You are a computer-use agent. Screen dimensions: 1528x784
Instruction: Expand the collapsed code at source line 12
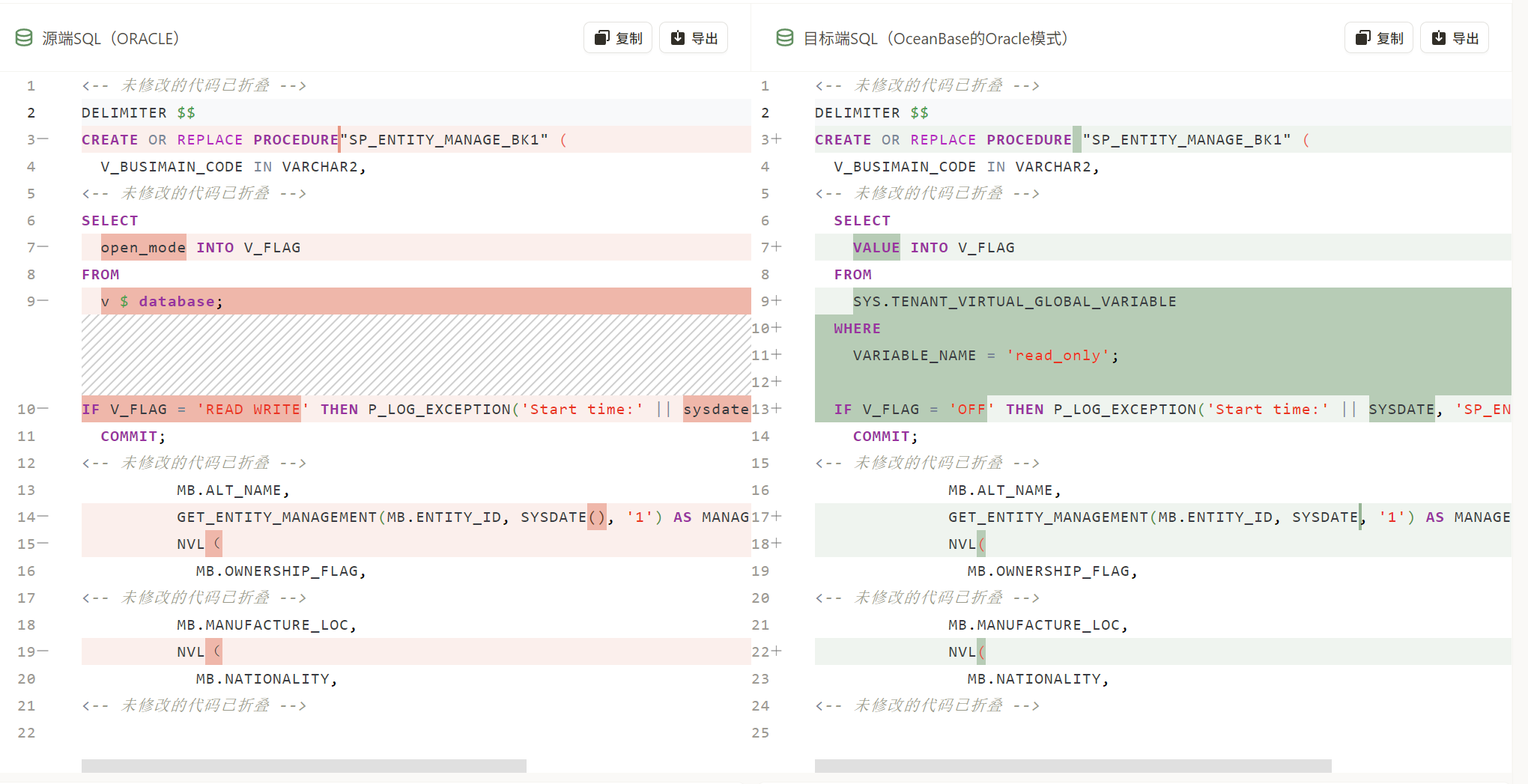coord(194,463)
